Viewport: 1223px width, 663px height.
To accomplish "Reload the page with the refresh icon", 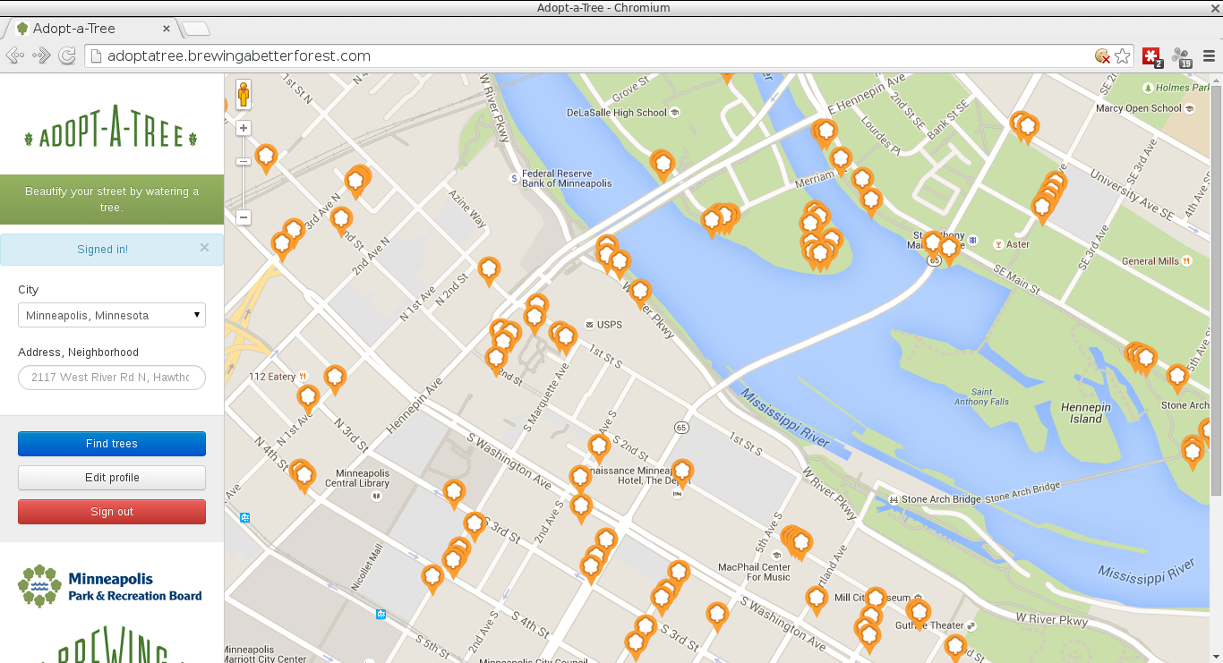I will [x=68, y=56].
